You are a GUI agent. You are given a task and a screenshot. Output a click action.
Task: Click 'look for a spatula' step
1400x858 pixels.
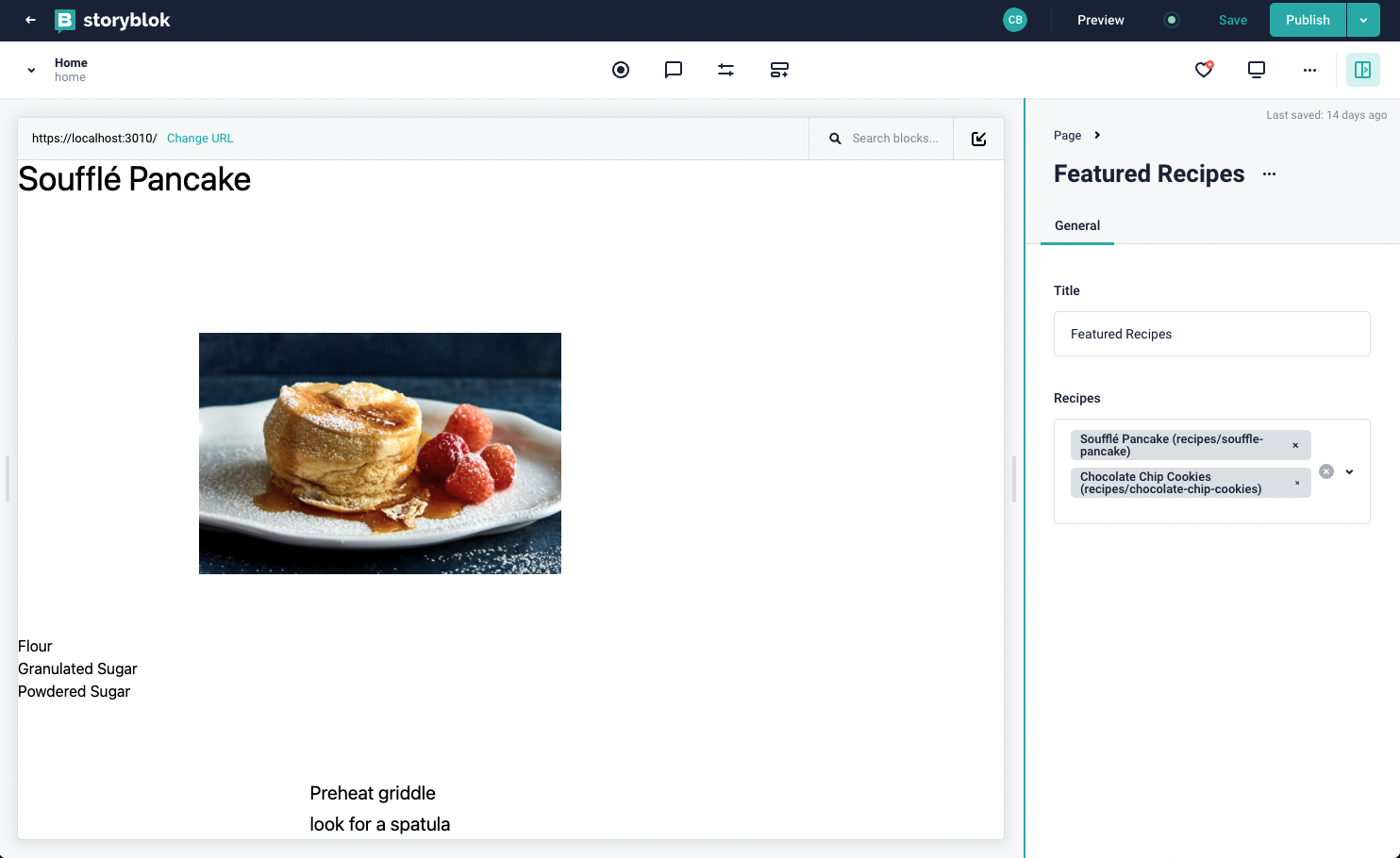tap(380, 824)
